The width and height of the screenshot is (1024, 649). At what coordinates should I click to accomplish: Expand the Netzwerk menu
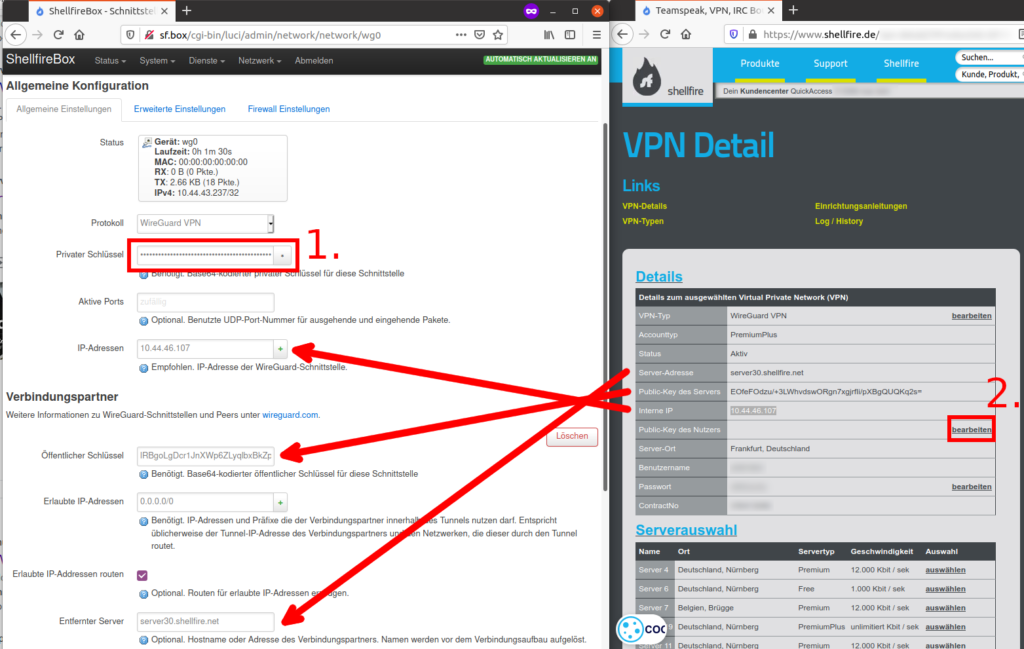[x=259, y=60]
